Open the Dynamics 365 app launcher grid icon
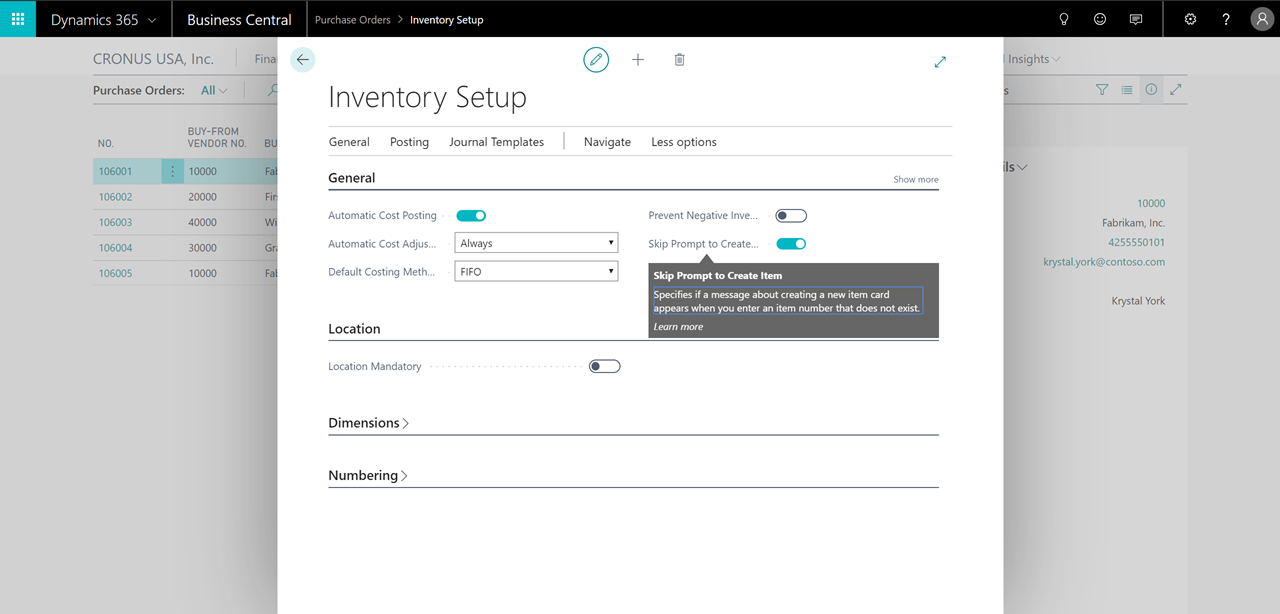Screen dimensions: 1280x614 tap(17, 18)
